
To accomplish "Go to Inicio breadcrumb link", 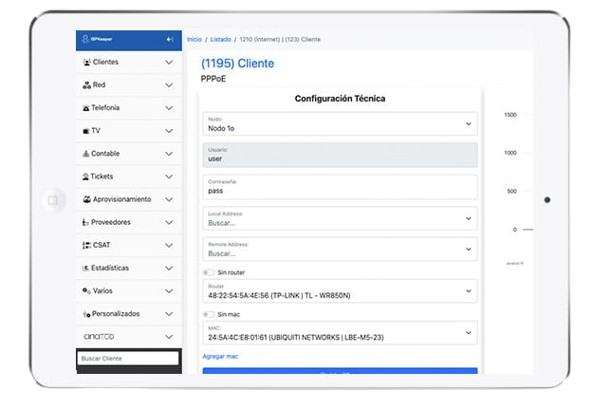I will [x=194, y=39].
